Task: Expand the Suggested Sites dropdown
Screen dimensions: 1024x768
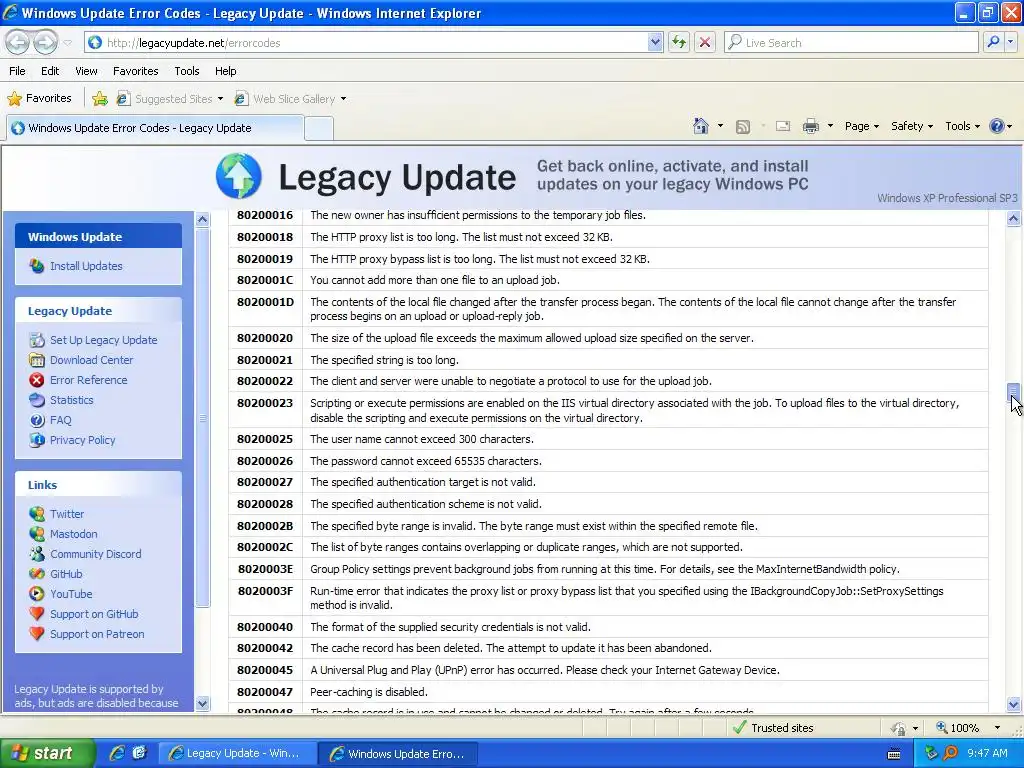Action: (220, 99)
